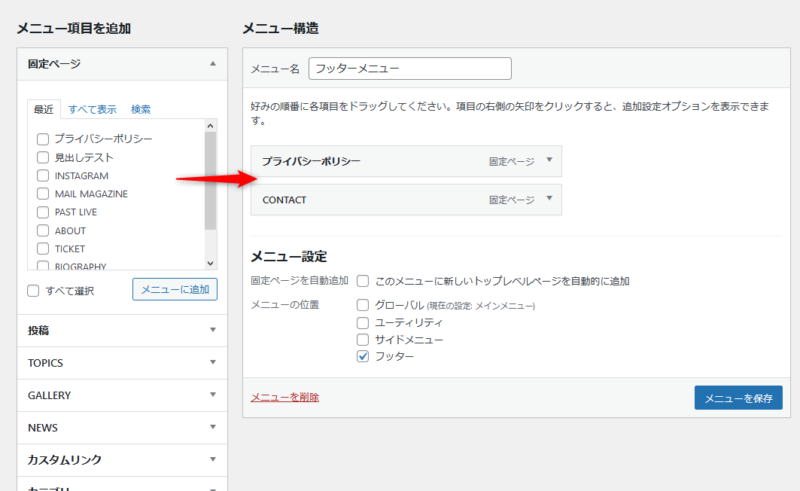Expand the NEWS section arrow
Screen dimensions: 800x491
(212, 427)
